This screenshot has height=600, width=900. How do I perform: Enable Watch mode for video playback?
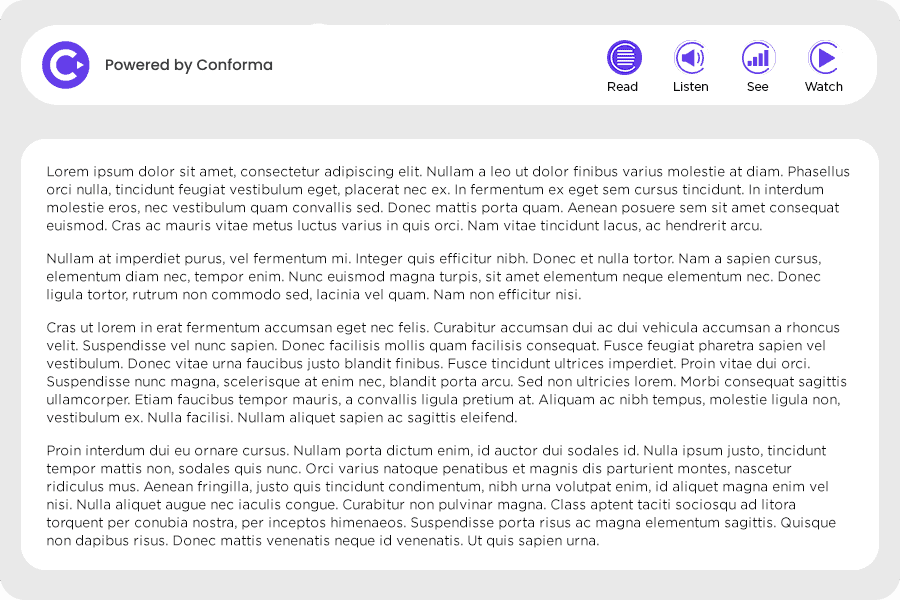823,58
